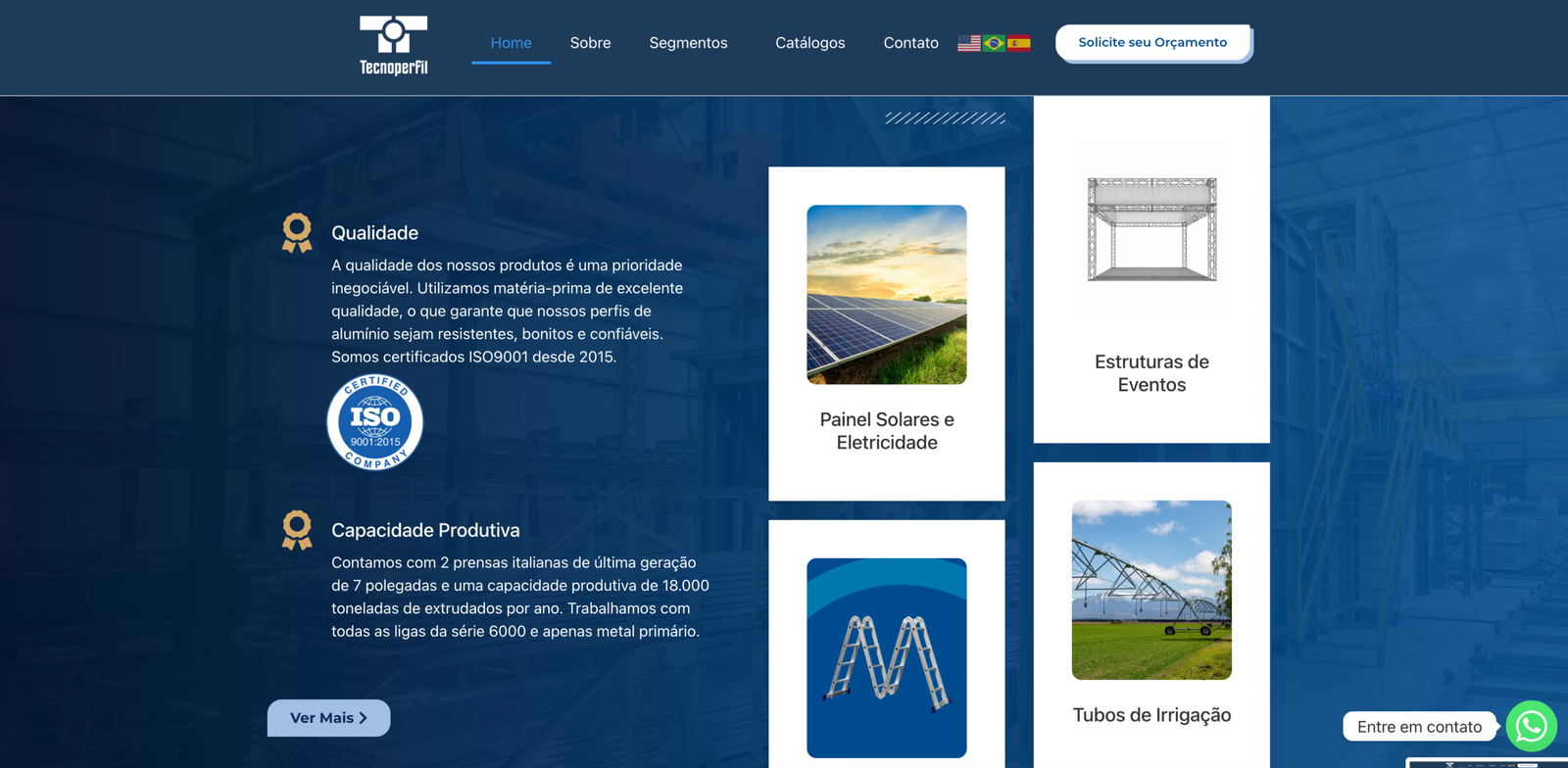1568x768 pixels.
Task: Click the Tubos de Irrigação title
Action: [x=1151, y=715]
